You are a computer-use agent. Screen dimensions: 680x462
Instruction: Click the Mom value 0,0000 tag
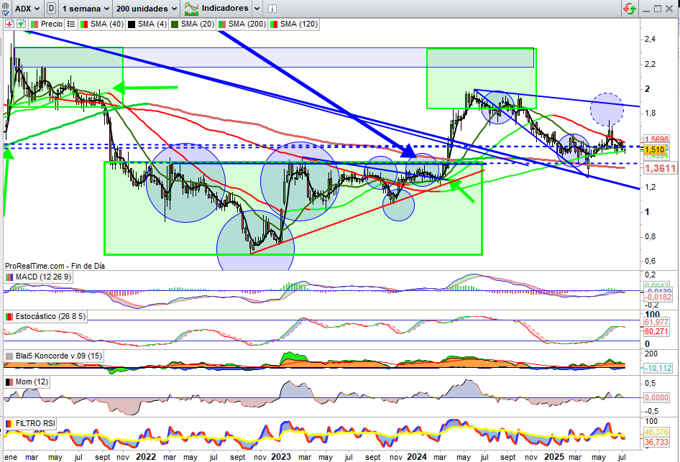coord(658,397)
